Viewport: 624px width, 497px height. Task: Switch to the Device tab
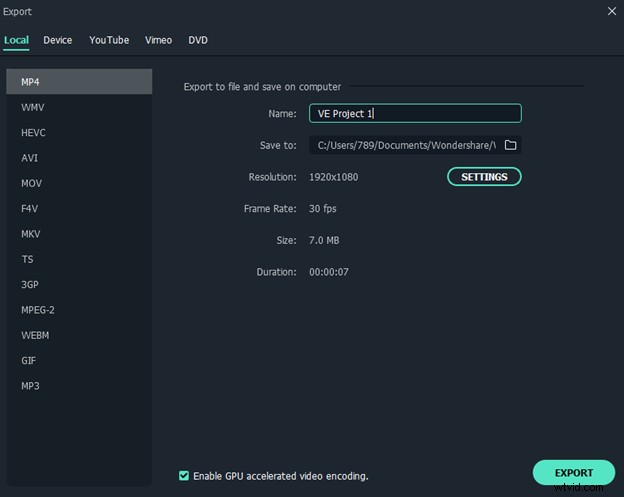coord(57,40)
